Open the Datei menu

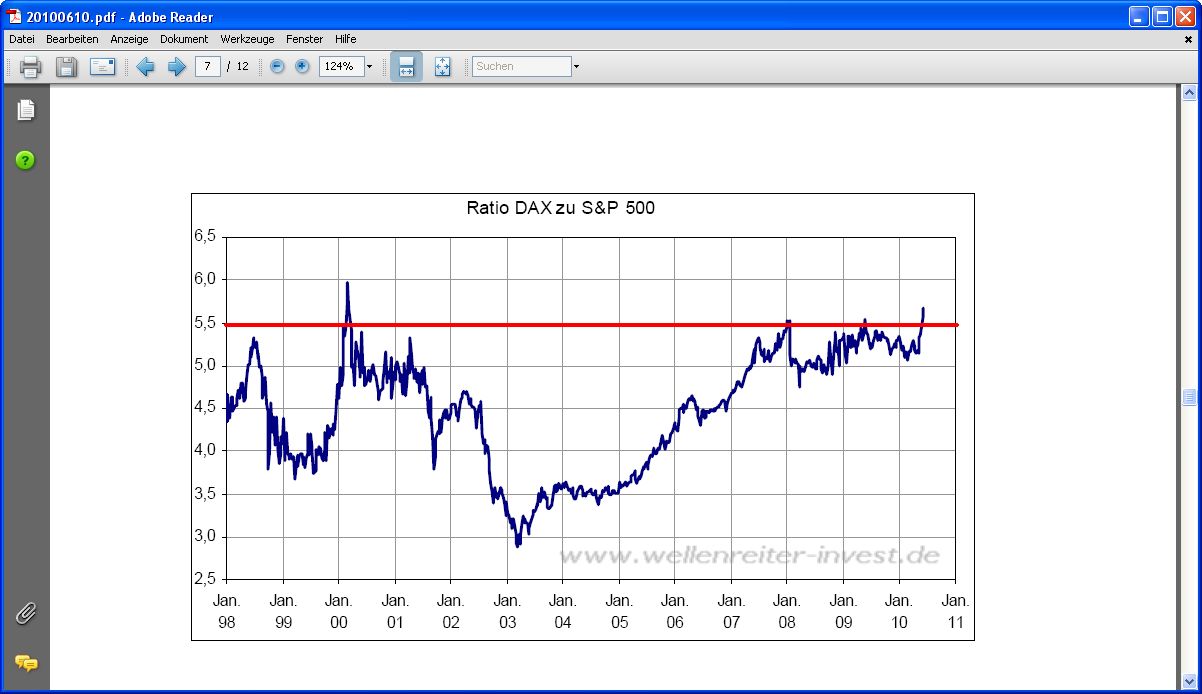coord(22,39)
